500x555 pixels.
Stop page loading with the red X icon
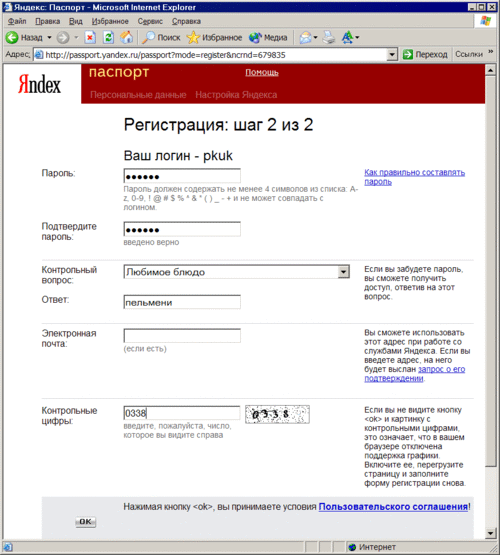(x=91, y=38)
